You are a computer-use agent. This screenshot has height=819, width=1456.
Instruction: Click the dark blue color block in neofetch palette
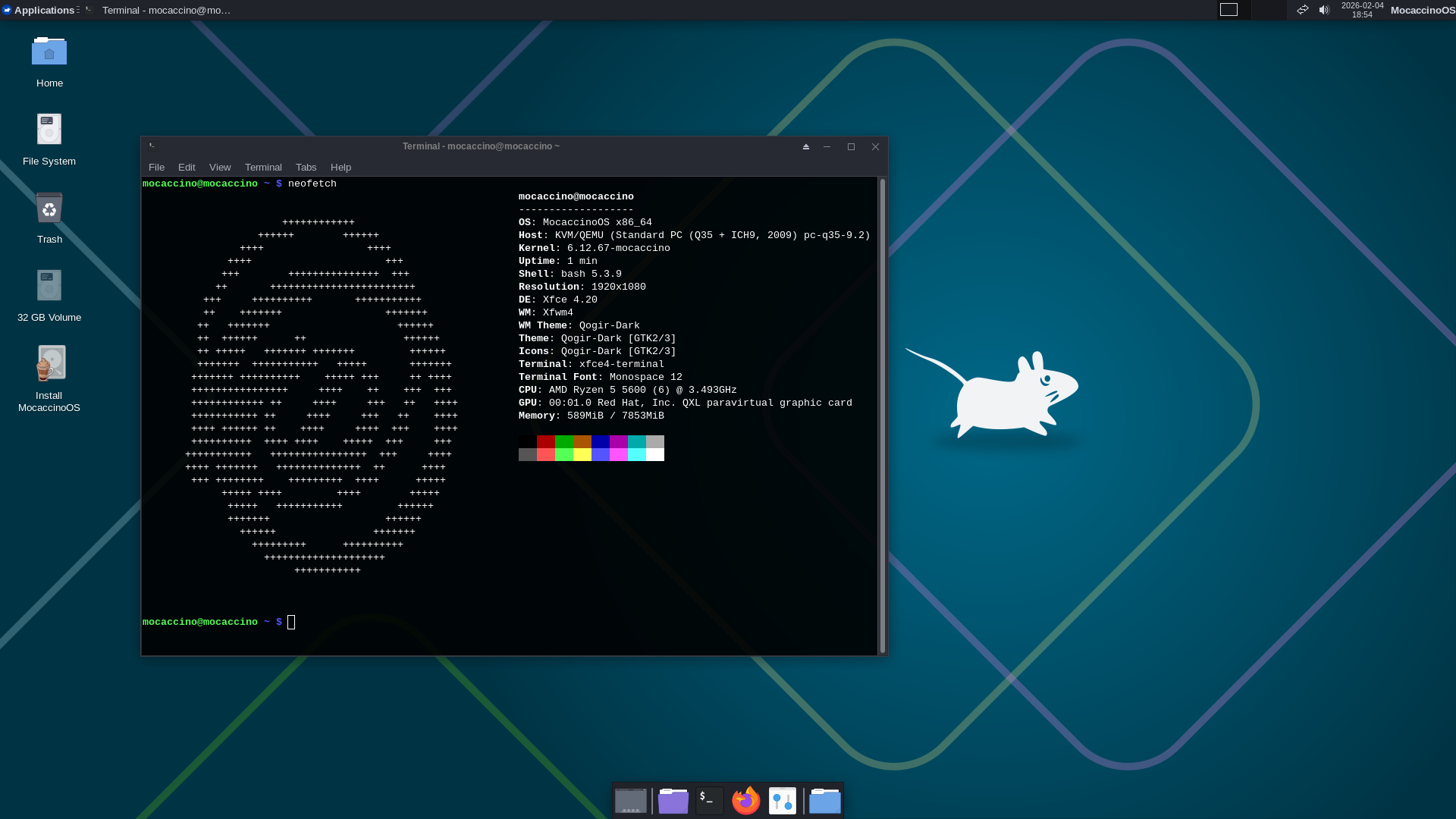[601, 441]
